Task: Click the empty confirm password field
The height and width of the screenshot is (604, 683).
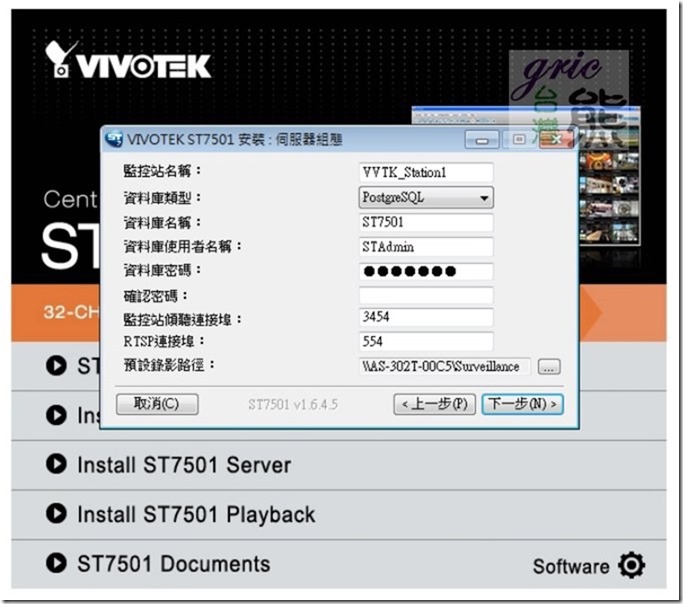Action: click(x=426, y=295)
